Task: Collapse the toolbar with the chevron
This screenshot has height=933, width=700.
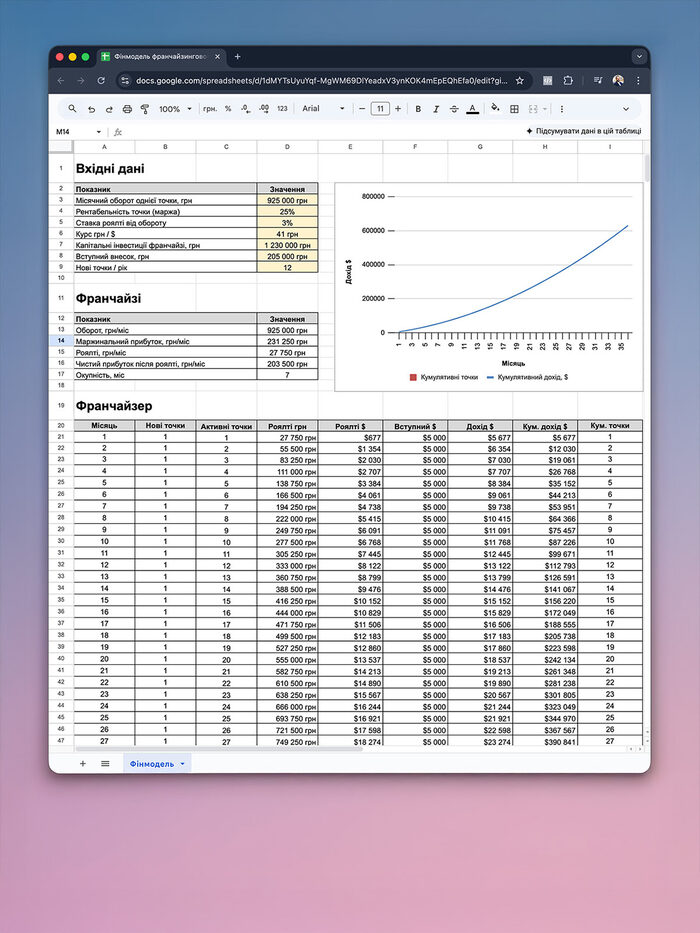Action: (x=626, y=109)
